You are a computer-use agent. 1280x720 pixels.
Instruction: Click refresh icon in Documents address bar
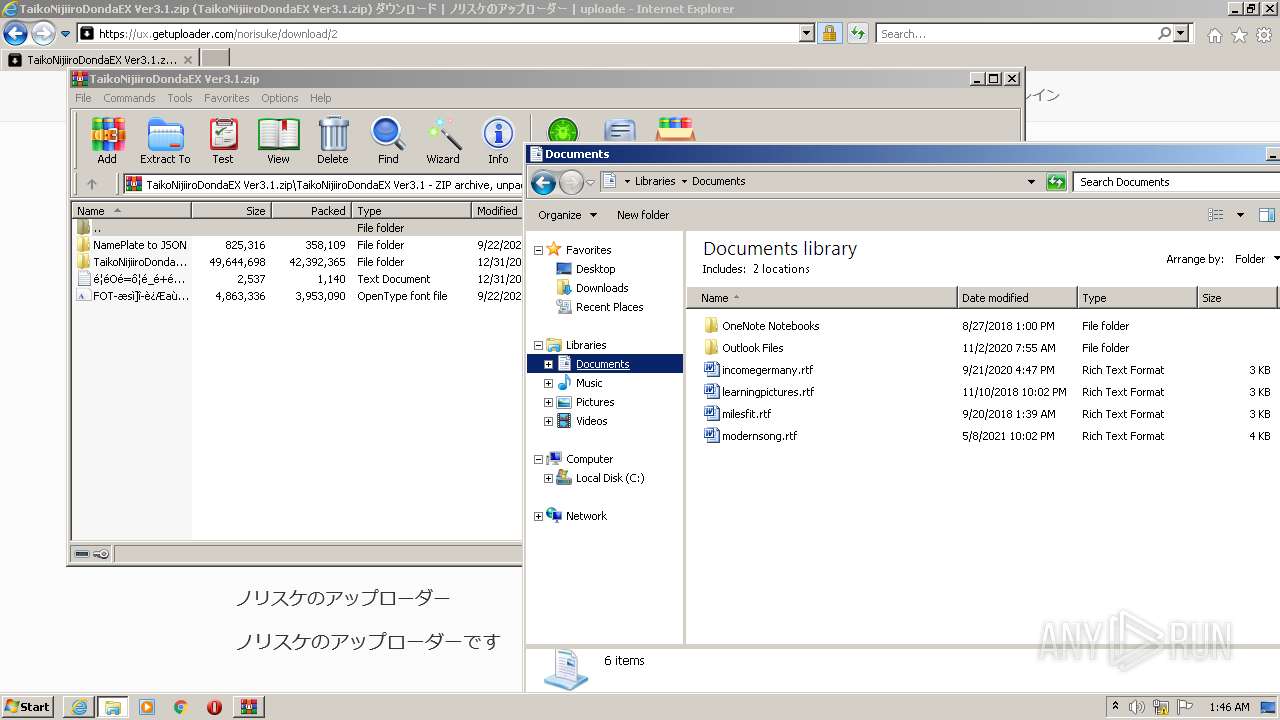1056,182
